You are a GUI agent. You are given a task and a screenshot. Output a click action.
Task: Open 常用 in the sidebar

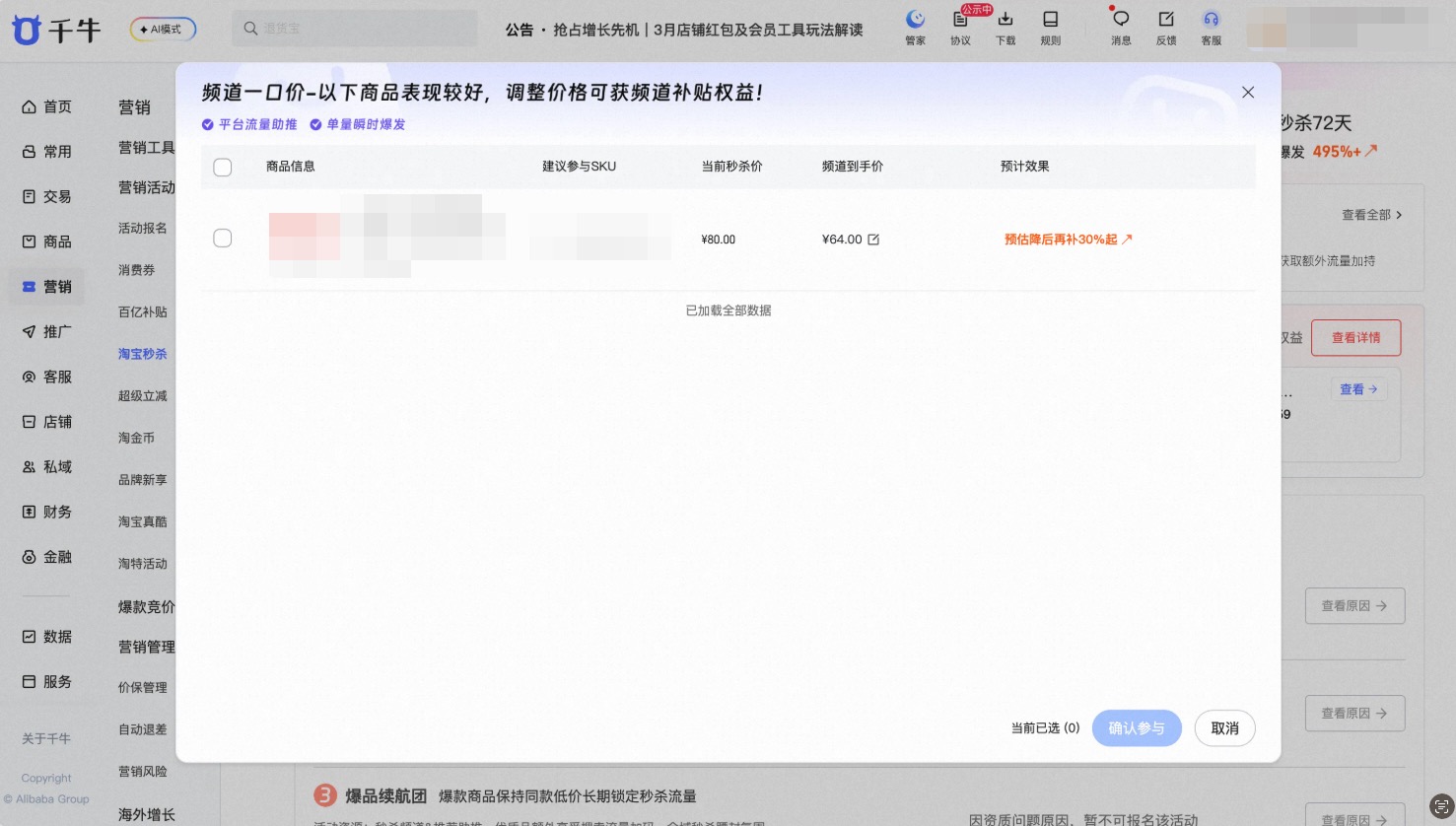(47, 152)
